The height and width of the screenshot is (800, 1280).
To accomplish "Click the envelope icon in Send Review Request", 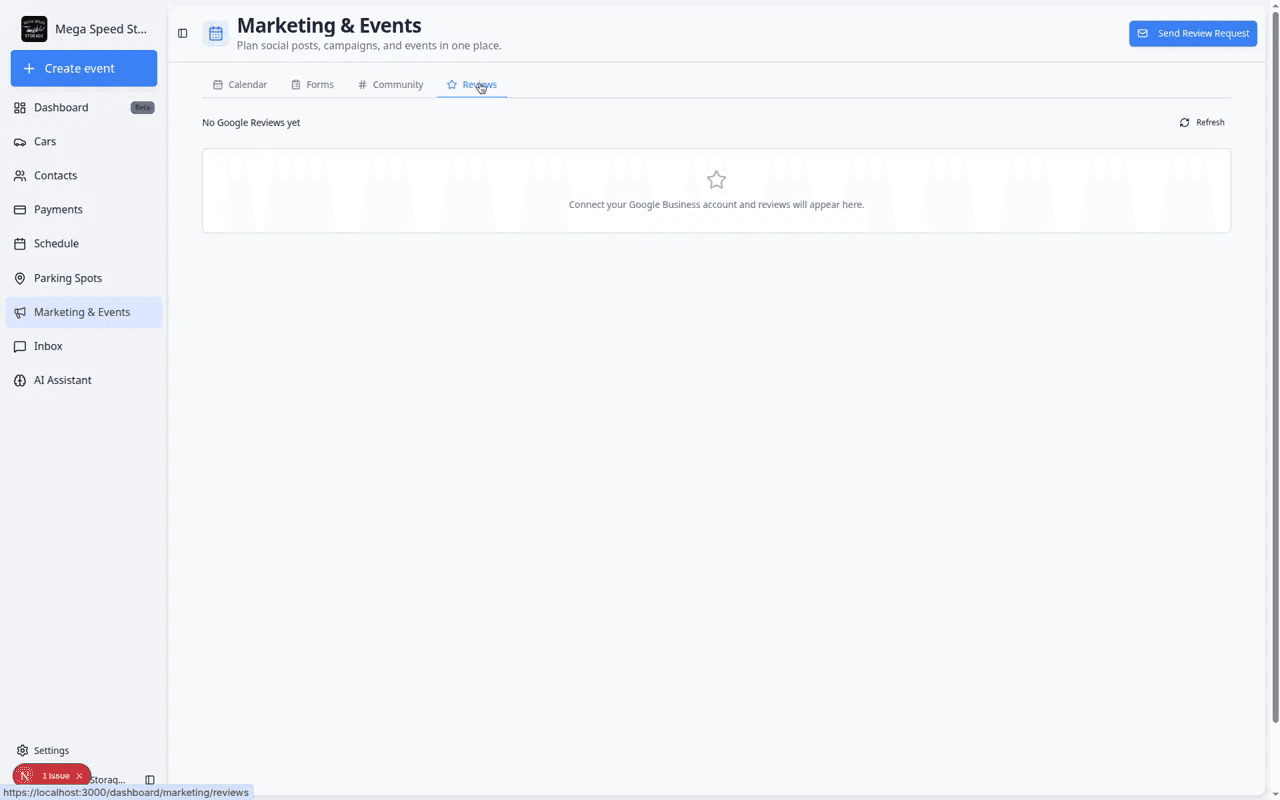I will (x=1143, y=33).
